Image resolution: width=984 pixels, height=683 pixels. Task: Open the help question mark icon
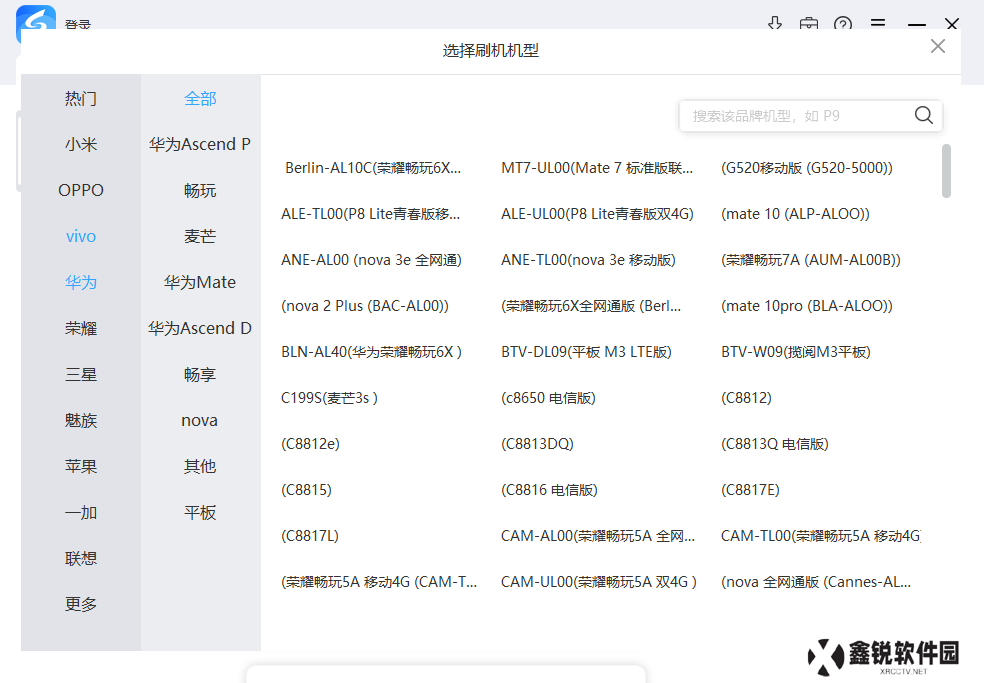tap(843, 24)
